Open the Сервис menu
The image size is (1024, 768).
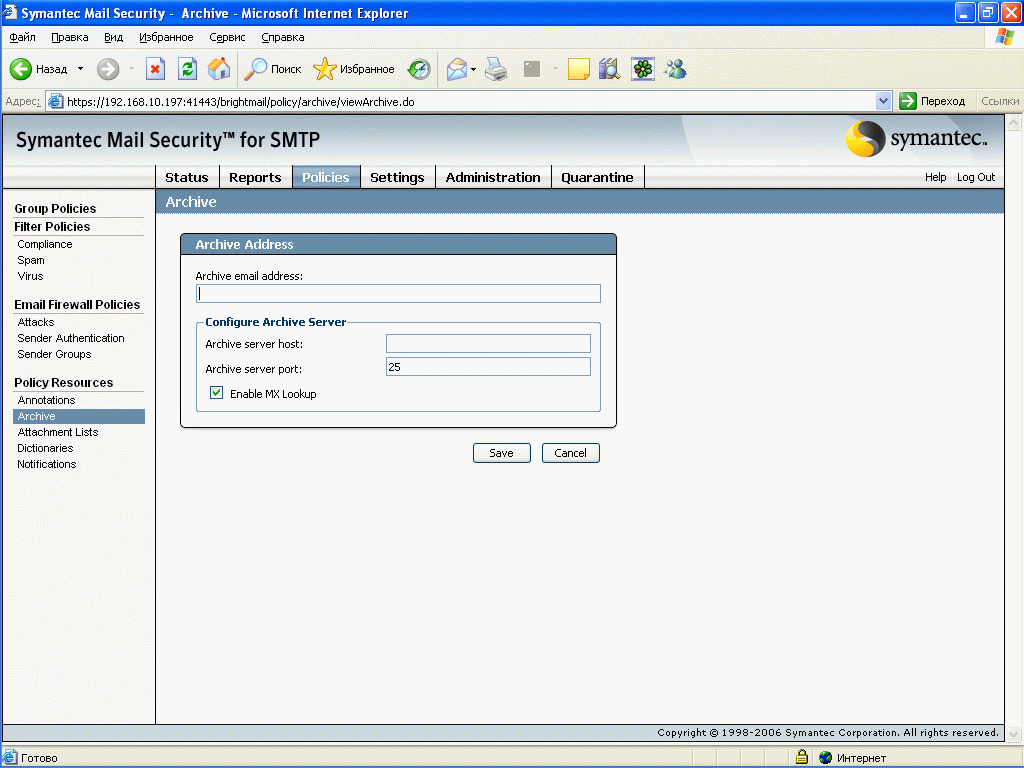(x=227, y=37)
